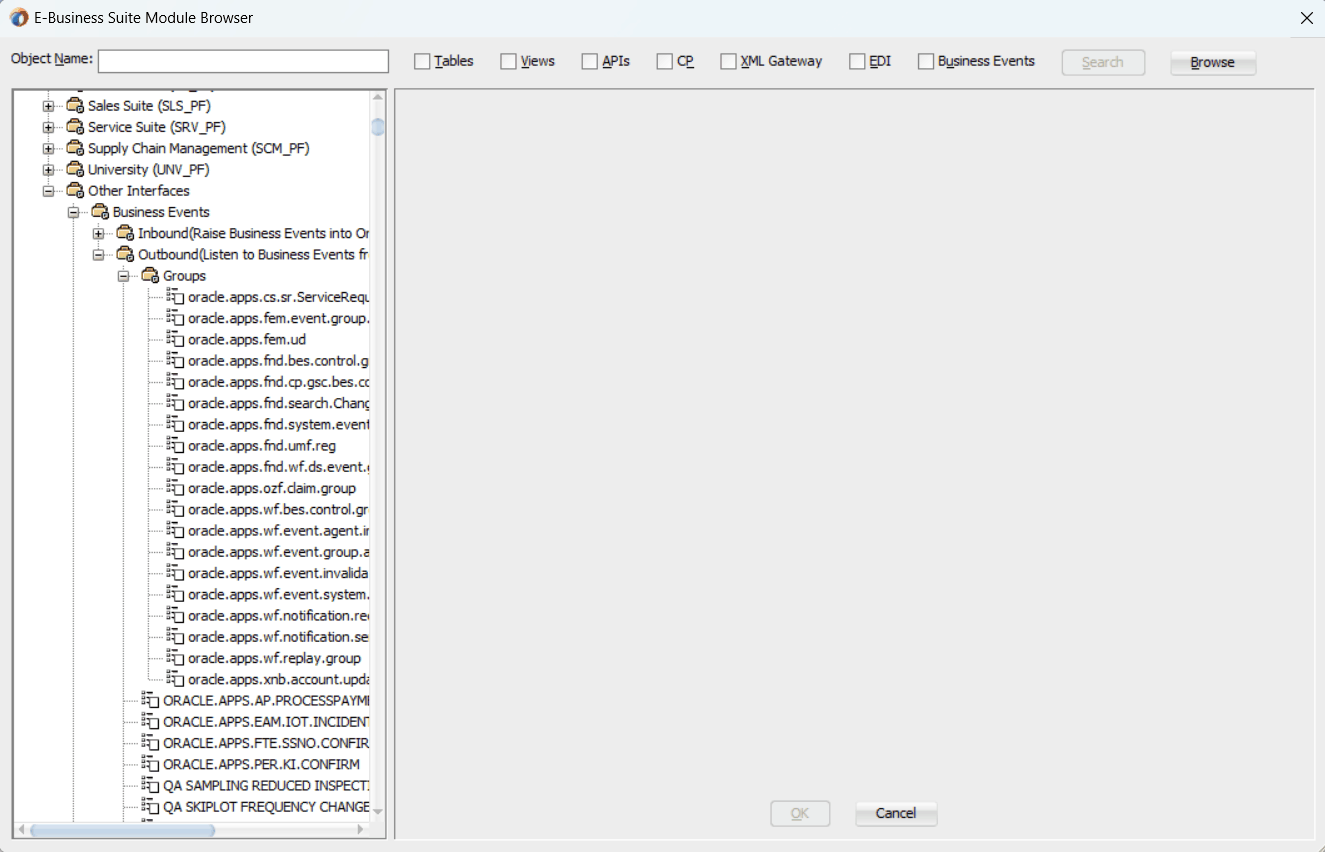Click the icon beside oracle.apps.fnd.search.Chang
Screen dimensions: 1325x852
[x=175, y=403]
